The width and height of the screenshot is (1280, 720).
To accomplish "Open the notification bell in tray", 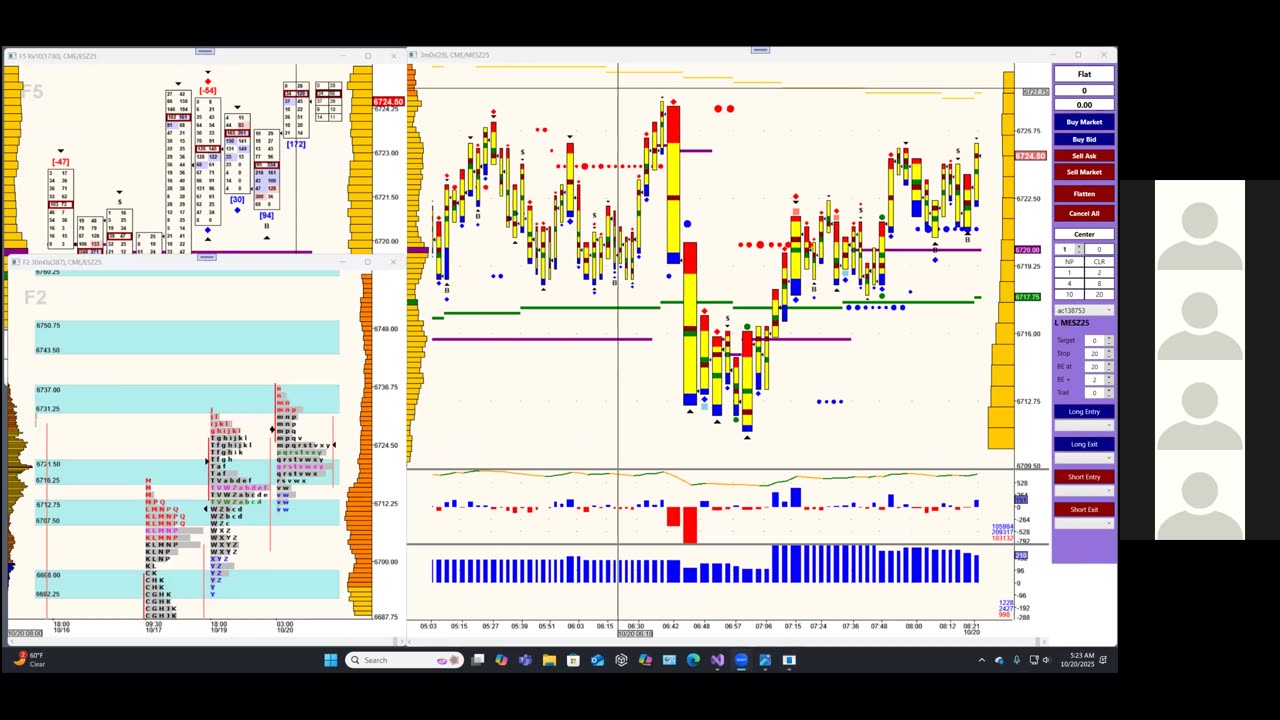I will pos(1103,660).
